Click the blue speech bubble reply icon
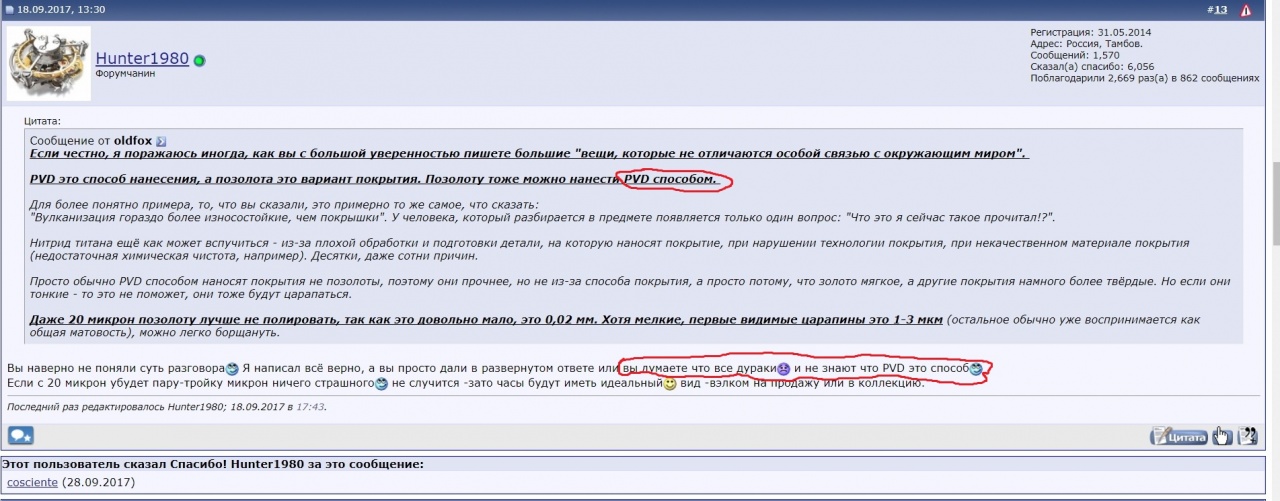The image size is (1280, 501). coord(20,435)
